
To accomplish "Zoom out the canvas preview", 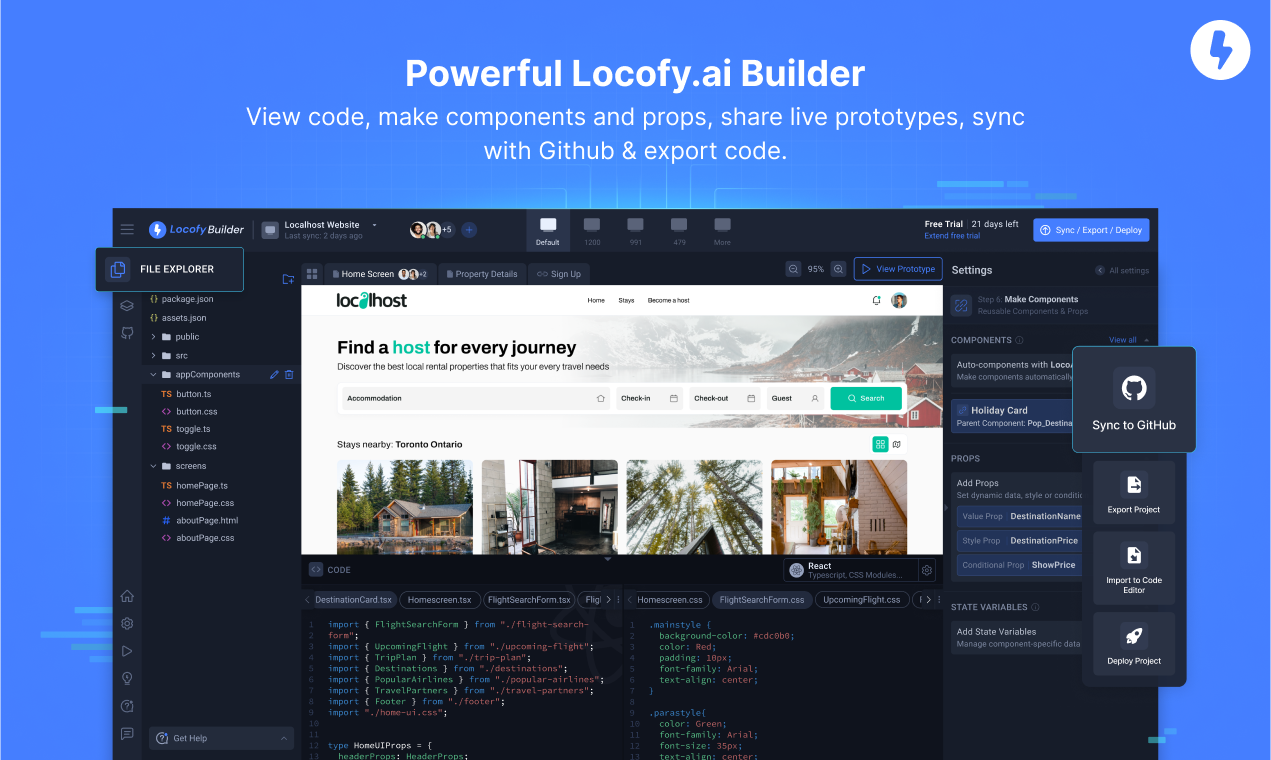I will pyautogui.click(x=793, y=269).
